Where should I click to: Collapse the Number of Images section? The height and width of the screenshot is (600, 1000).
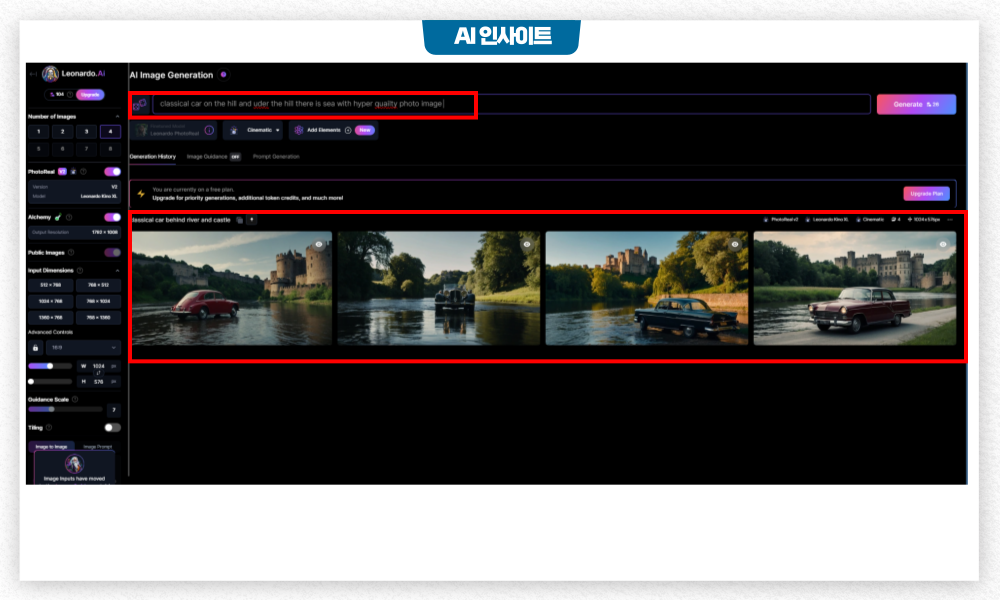tap(117, 117)
